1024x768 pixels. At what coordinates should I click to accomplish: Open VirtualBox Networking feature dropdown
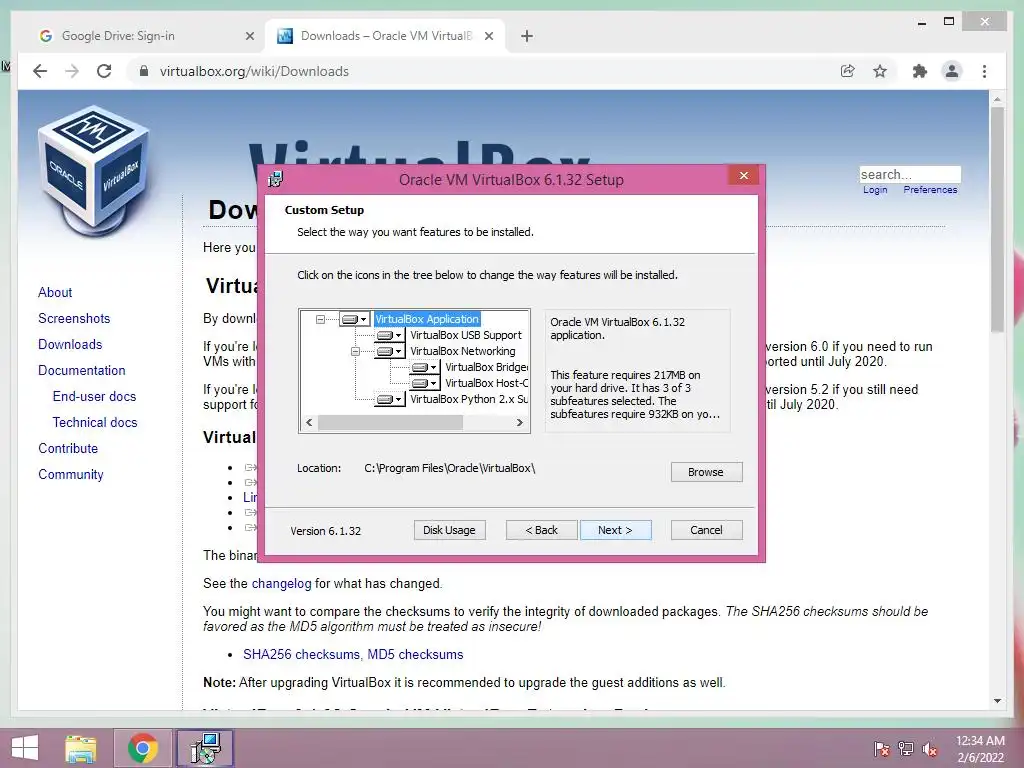click(390, 351)
